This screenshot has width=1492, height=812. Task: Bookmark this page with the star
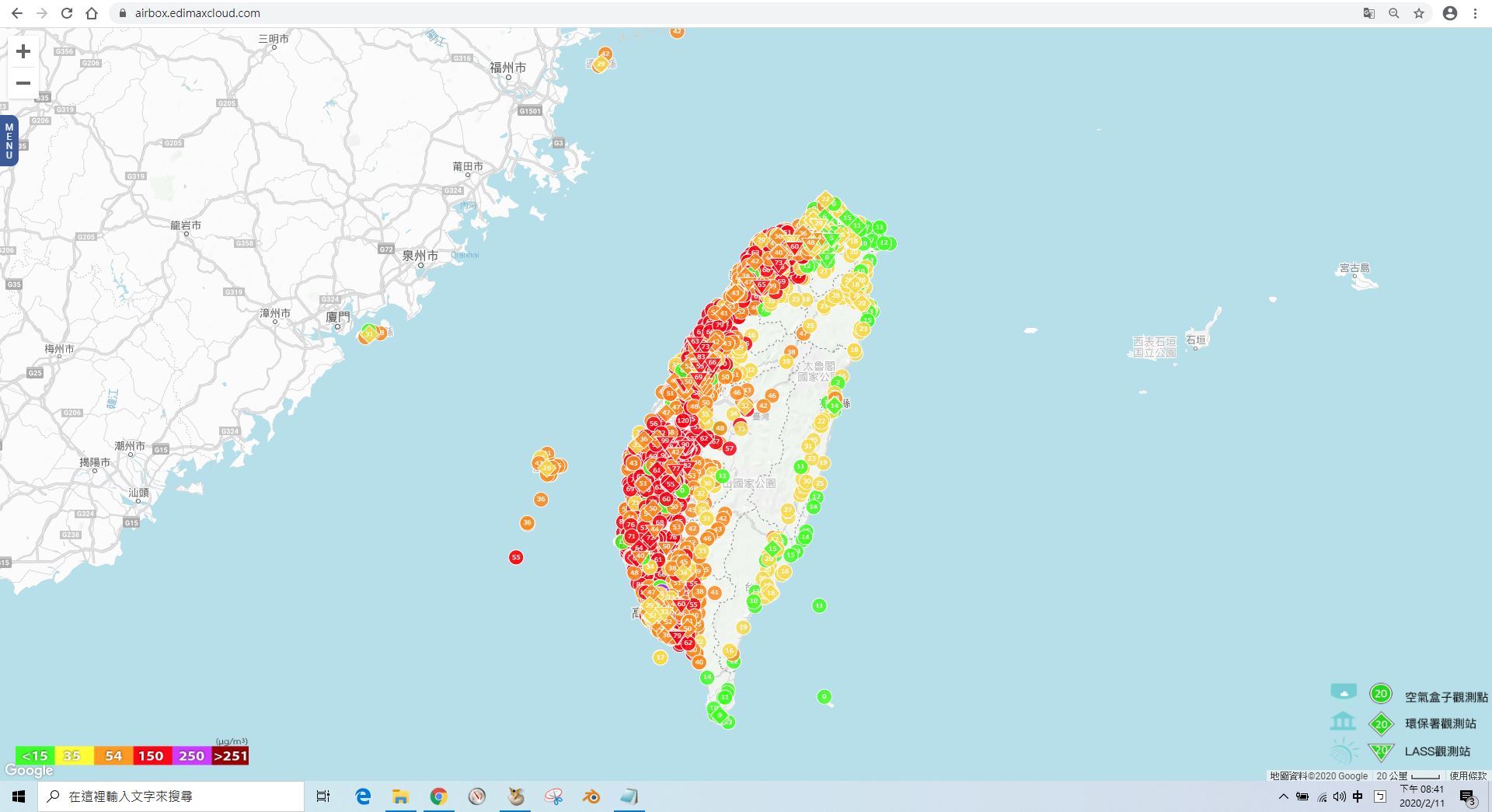coord(1419,13)
